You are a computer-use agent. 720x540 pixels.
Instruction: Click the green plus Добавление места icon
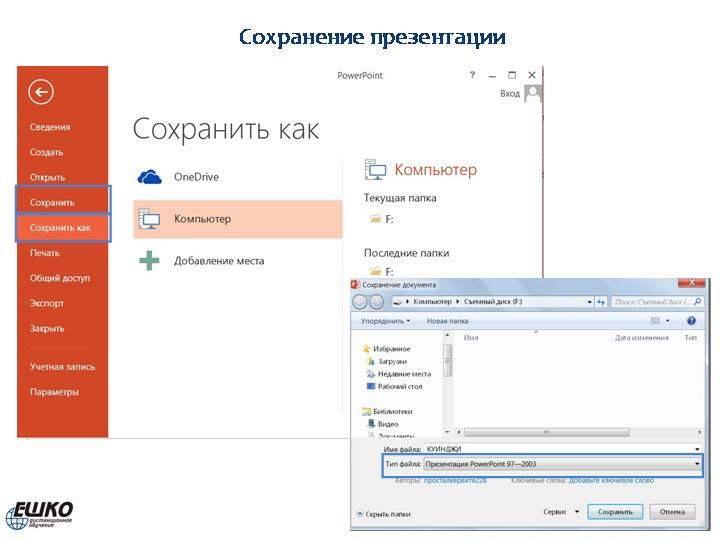click(149, 261)
